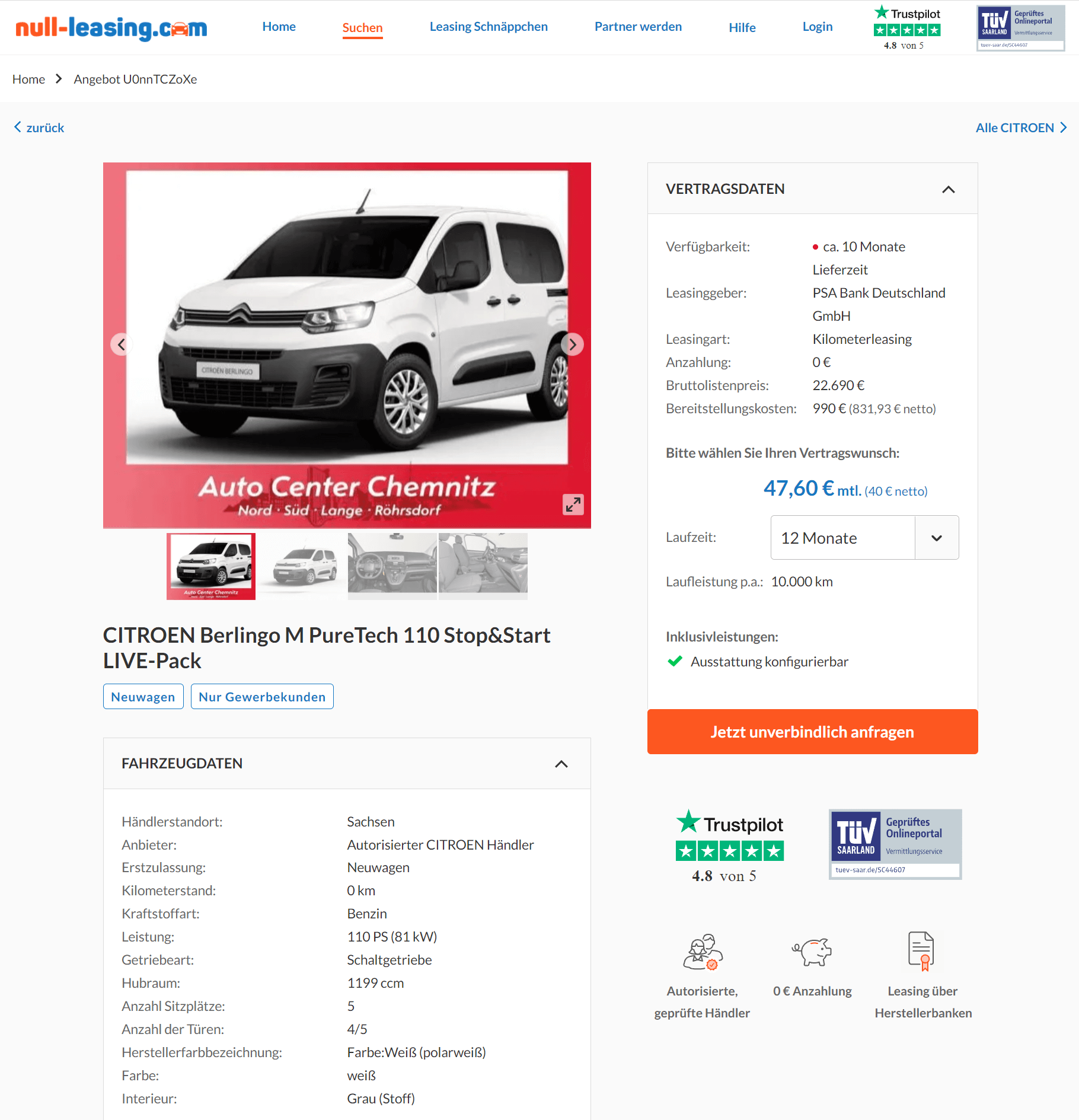This screenshot has width=1079, height=1120.
Task: View Alle CITROEN offers
Action: [x=1021, y=127]
